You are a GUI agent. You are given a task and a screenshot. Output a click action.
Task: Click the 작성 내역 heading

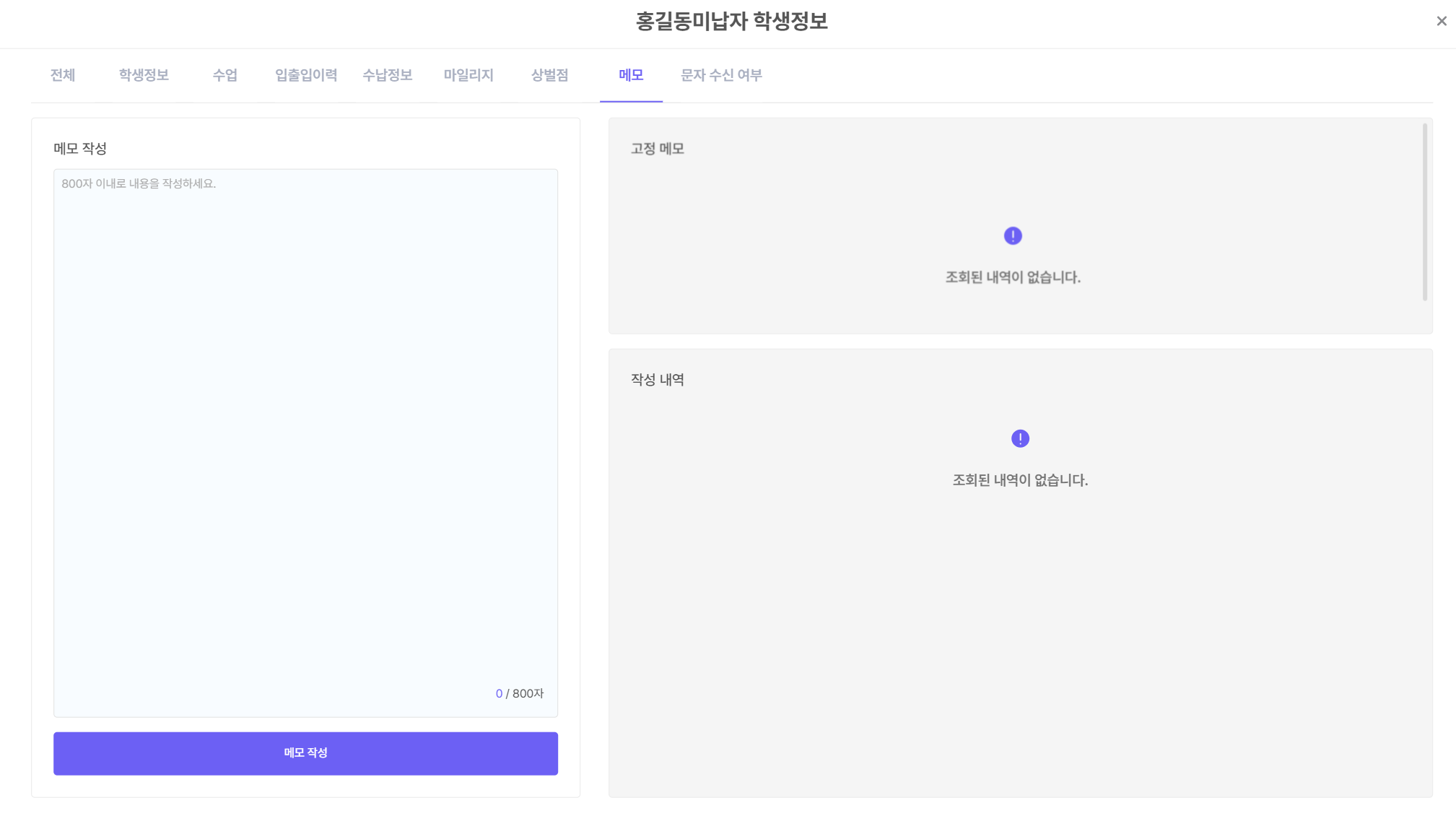coord(657,380)
